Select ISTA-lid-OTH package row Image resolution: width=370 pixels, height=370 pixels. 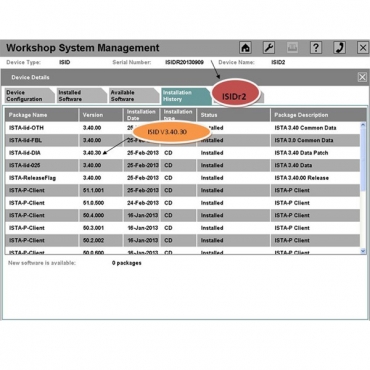[183, 128]
